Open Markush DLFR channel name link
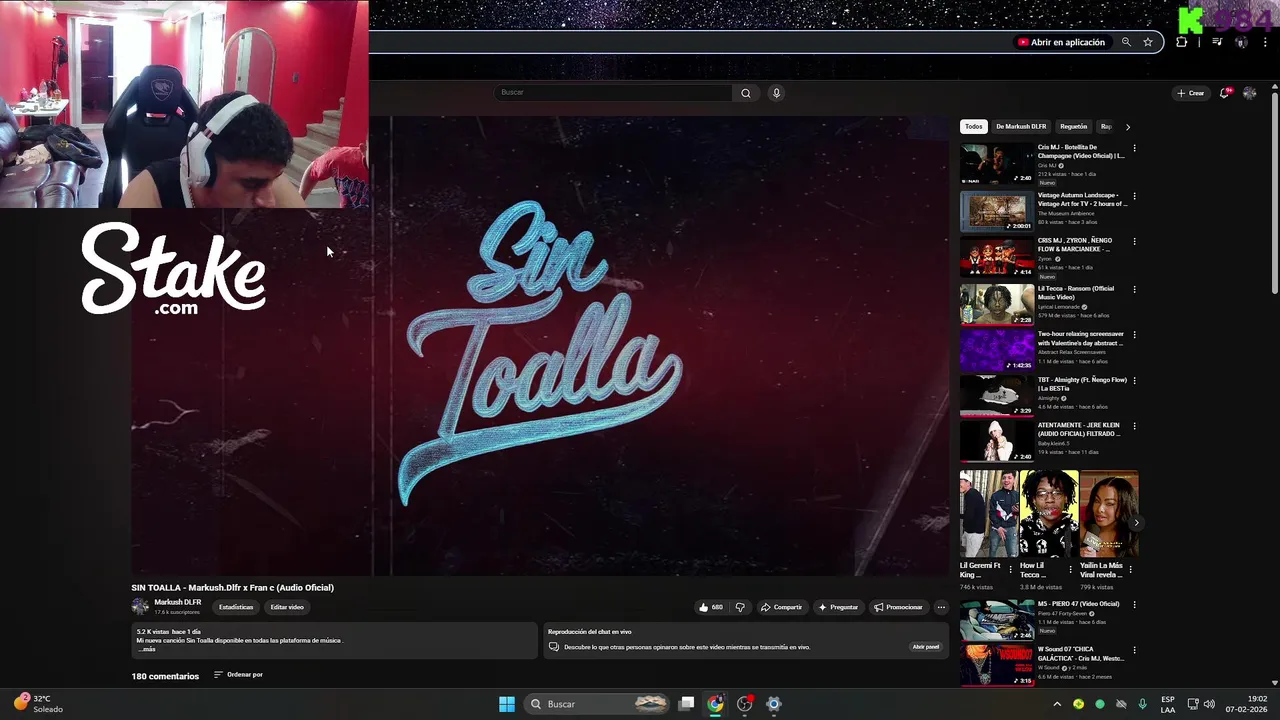 point(178,602)
